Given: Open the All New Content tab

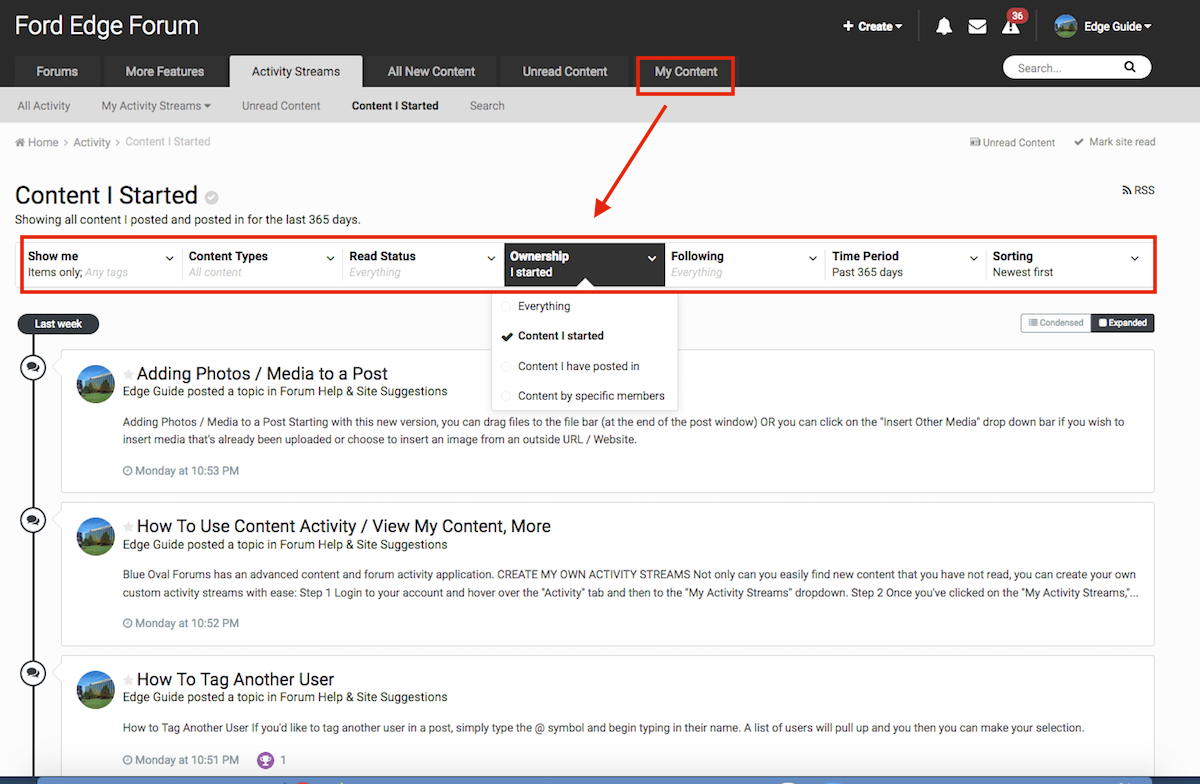Looking at the screenshot, I should point(432,72).
